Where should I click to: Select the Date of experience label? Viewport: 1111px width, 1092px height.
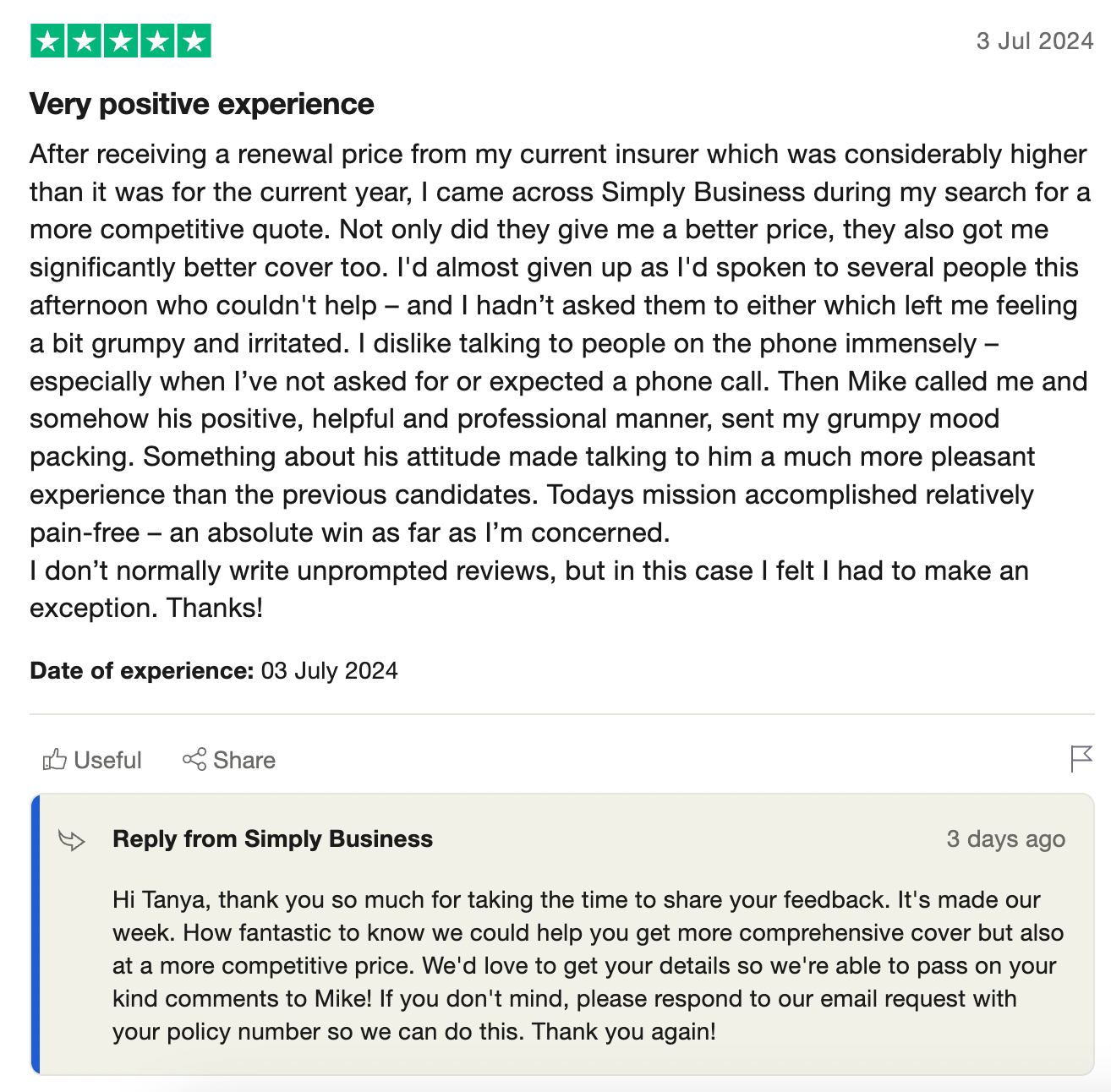tap(140, 670)
